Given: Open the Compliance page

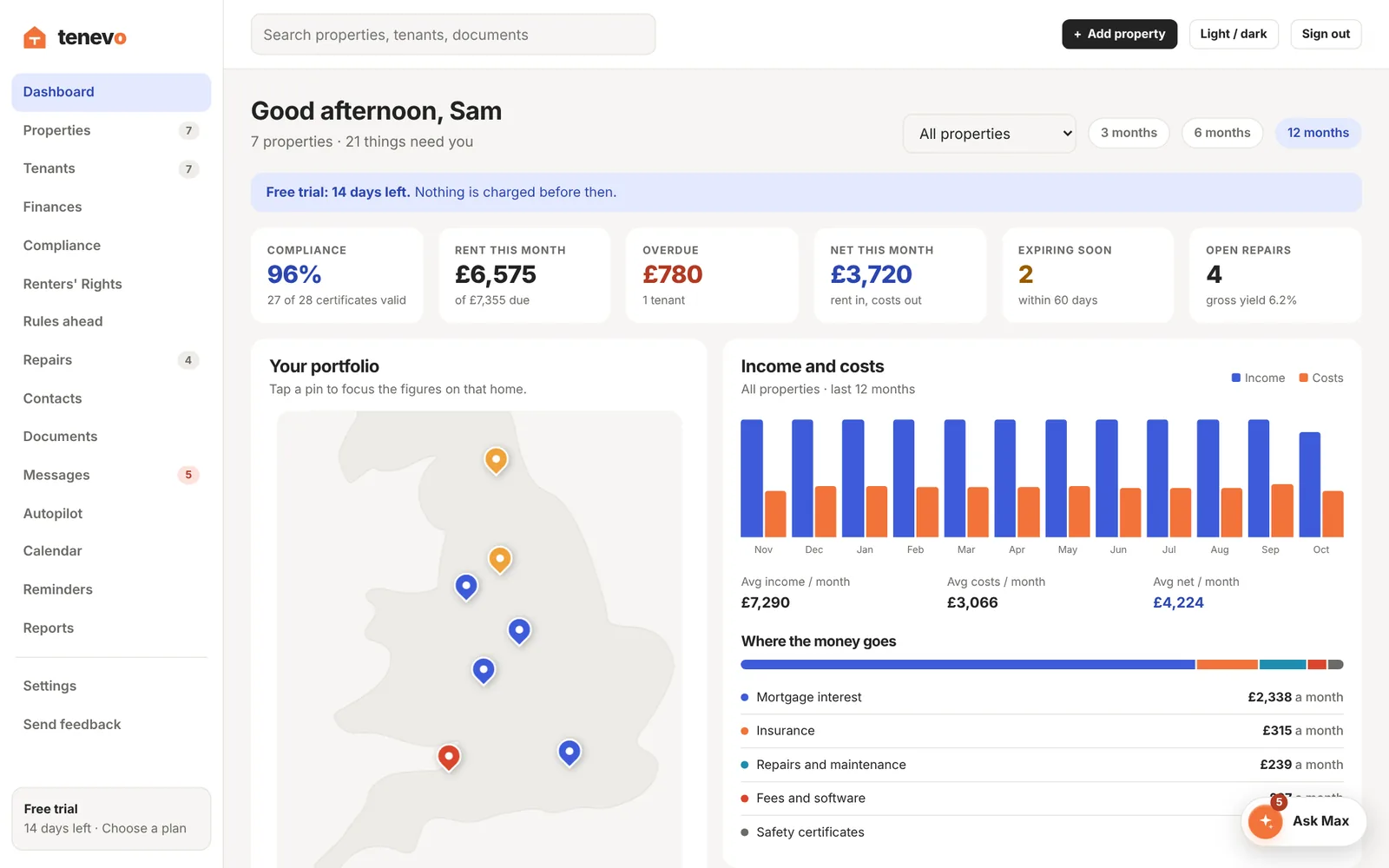Looking at the screenshot, I should [x=111, y=246].
